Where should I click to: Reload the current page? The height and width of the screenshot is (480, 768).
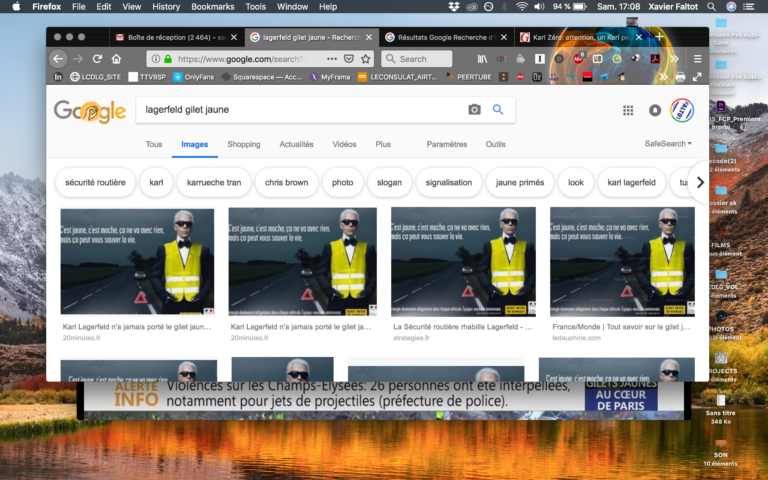[x=97, y=59]
